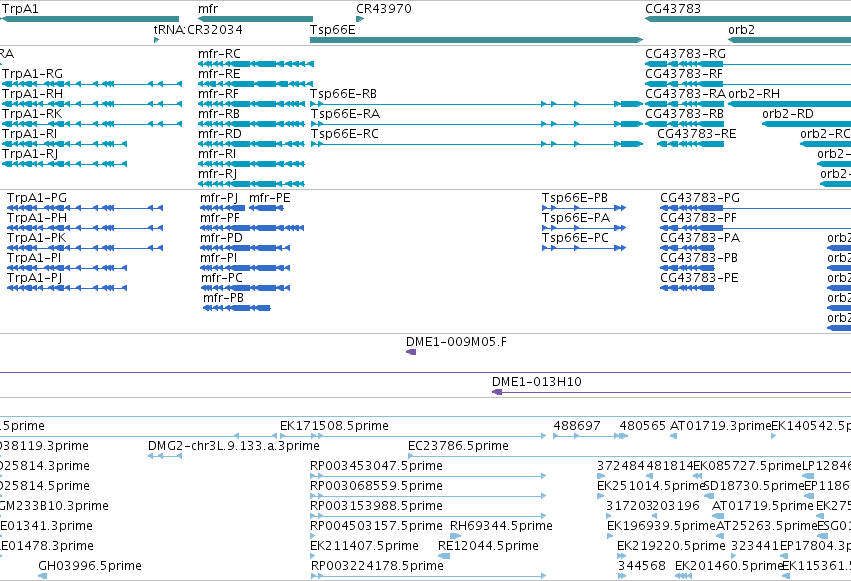Select the DME1-009M05.F clone label
The width and height of the screenshot is (851, 581).
(x=456, y=342)
